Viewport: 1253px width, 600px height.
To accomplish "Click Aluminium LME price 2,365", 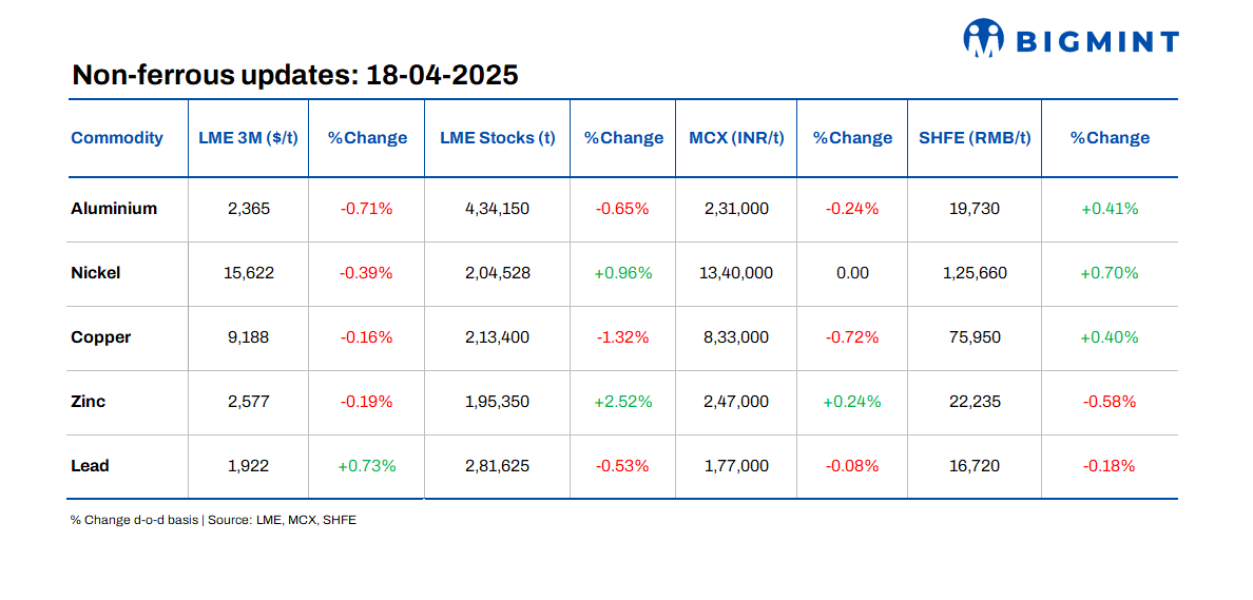I will [248, 209].
